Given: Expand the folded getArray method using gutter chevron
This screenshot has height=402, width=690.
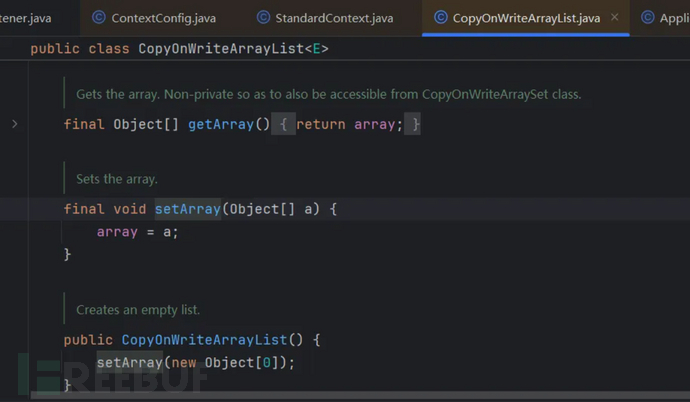Looking at the screenshot, I should click(x=14, y=124).
